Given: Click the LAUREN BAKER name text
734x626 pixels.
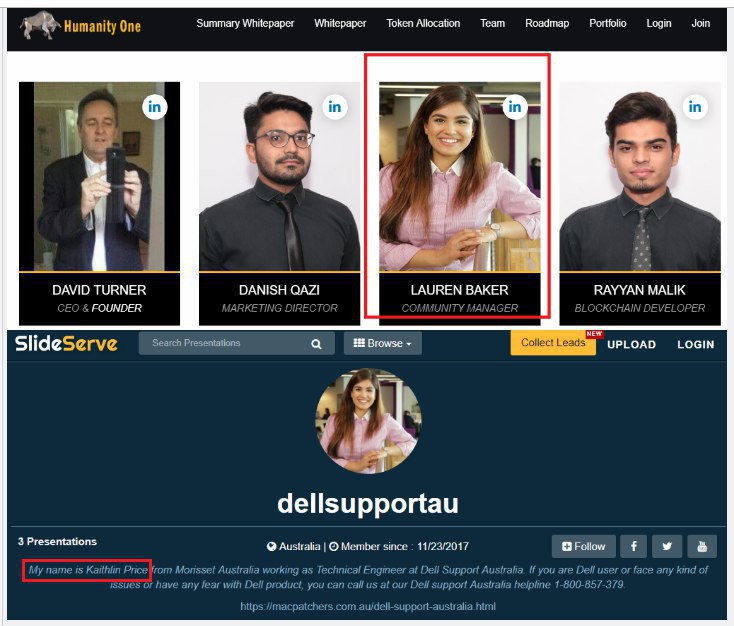Looking at the screenshot, I should click(x=460, y=290).
